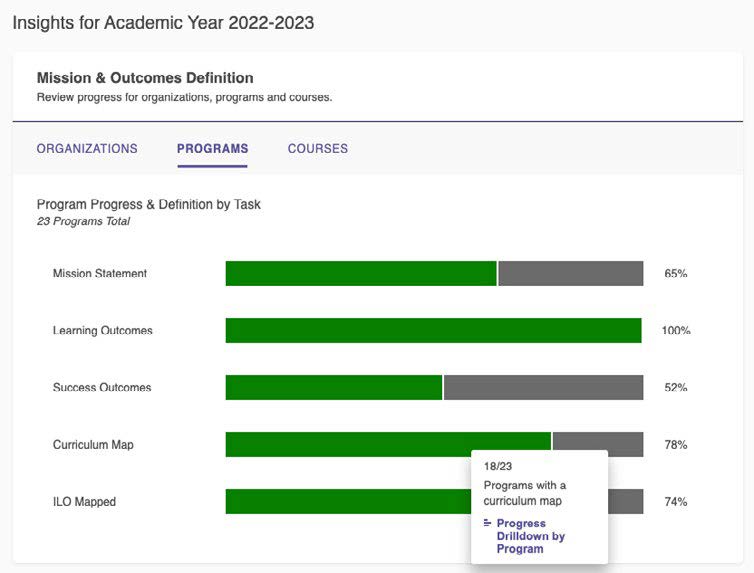Click the green Mission Statement progress bar
The image size is (754, 573).
click(361, 274)
